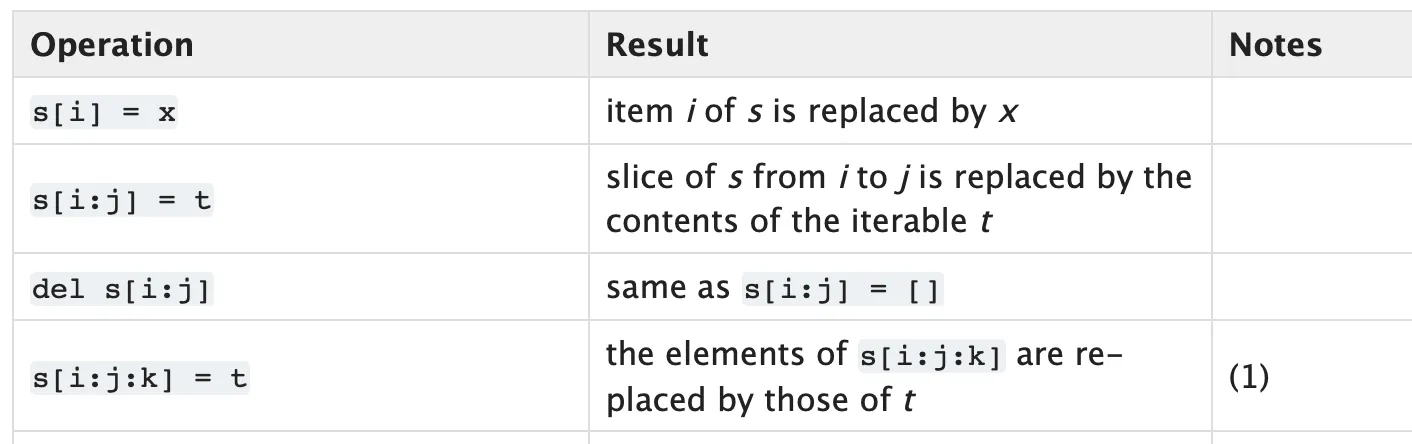Click the s[i:j:k] = t operation code
Screen dimensions: 1412x444
[x=140, y=379]
